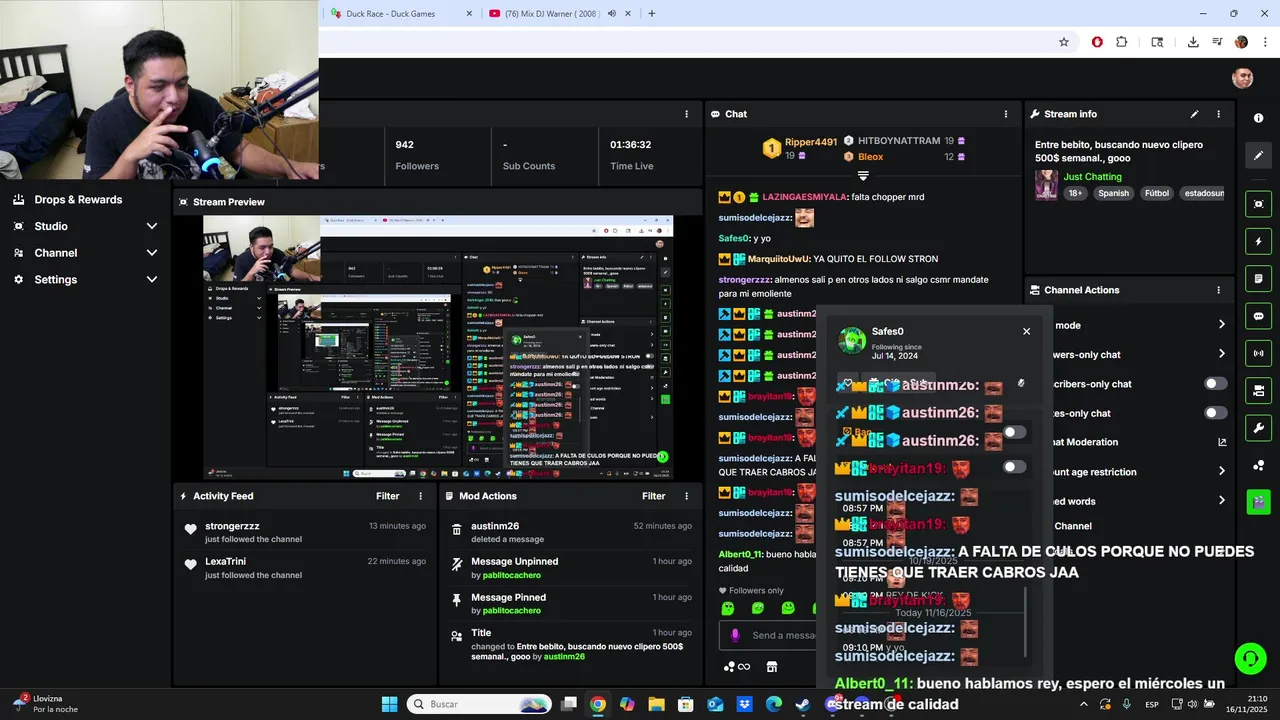The width and height of the screenshot is (1280, 720).
Task: Edit stream info with the pencil icon
Action: (x=1194, y=114)
